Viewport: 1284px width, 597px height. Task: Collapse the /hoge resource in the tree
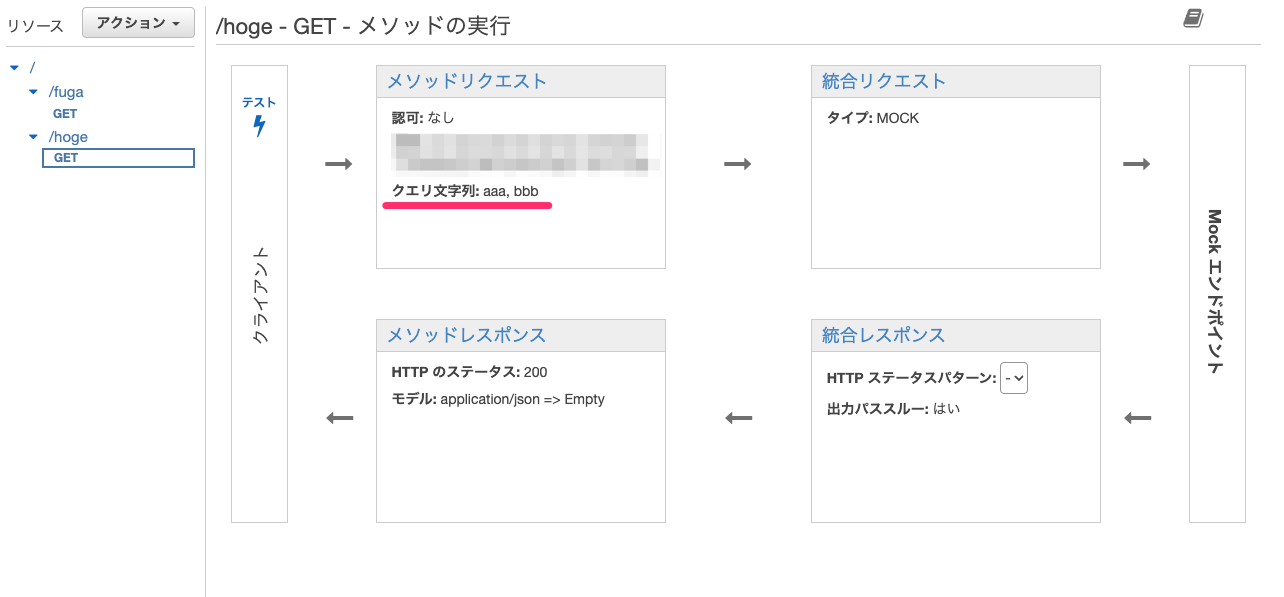point(33,136)
